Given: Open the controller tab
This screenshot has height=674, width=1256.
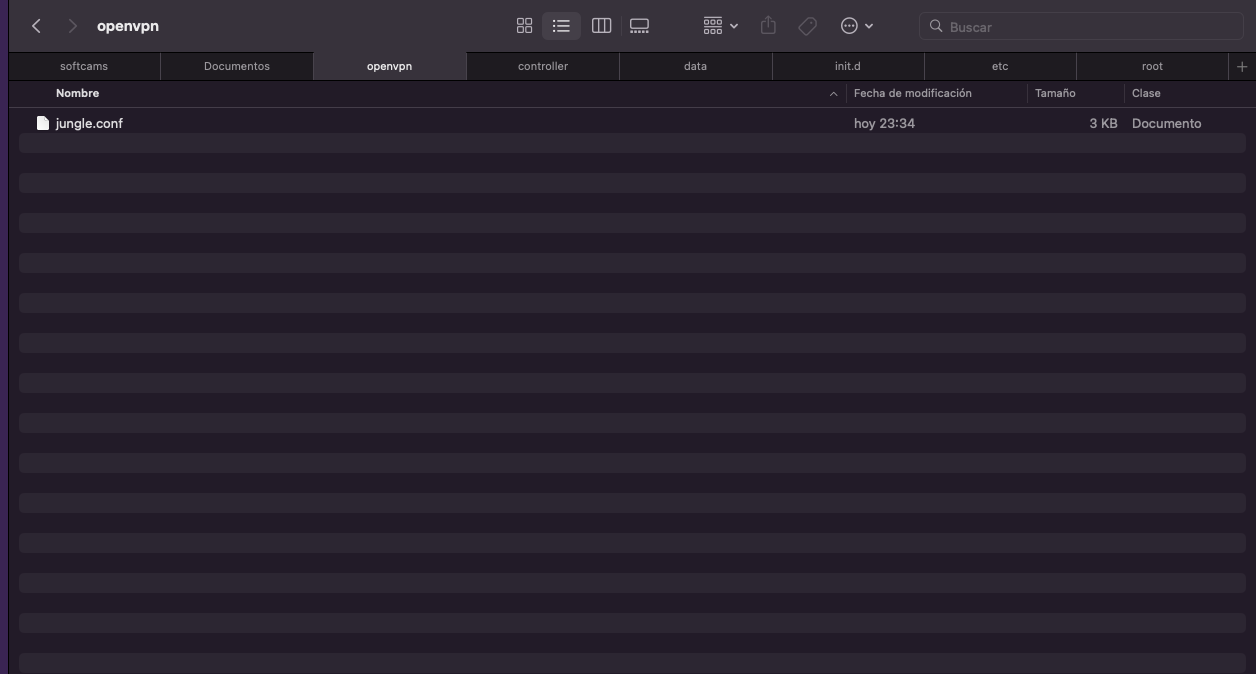Looking at the screenshot, I should point(543,66).
